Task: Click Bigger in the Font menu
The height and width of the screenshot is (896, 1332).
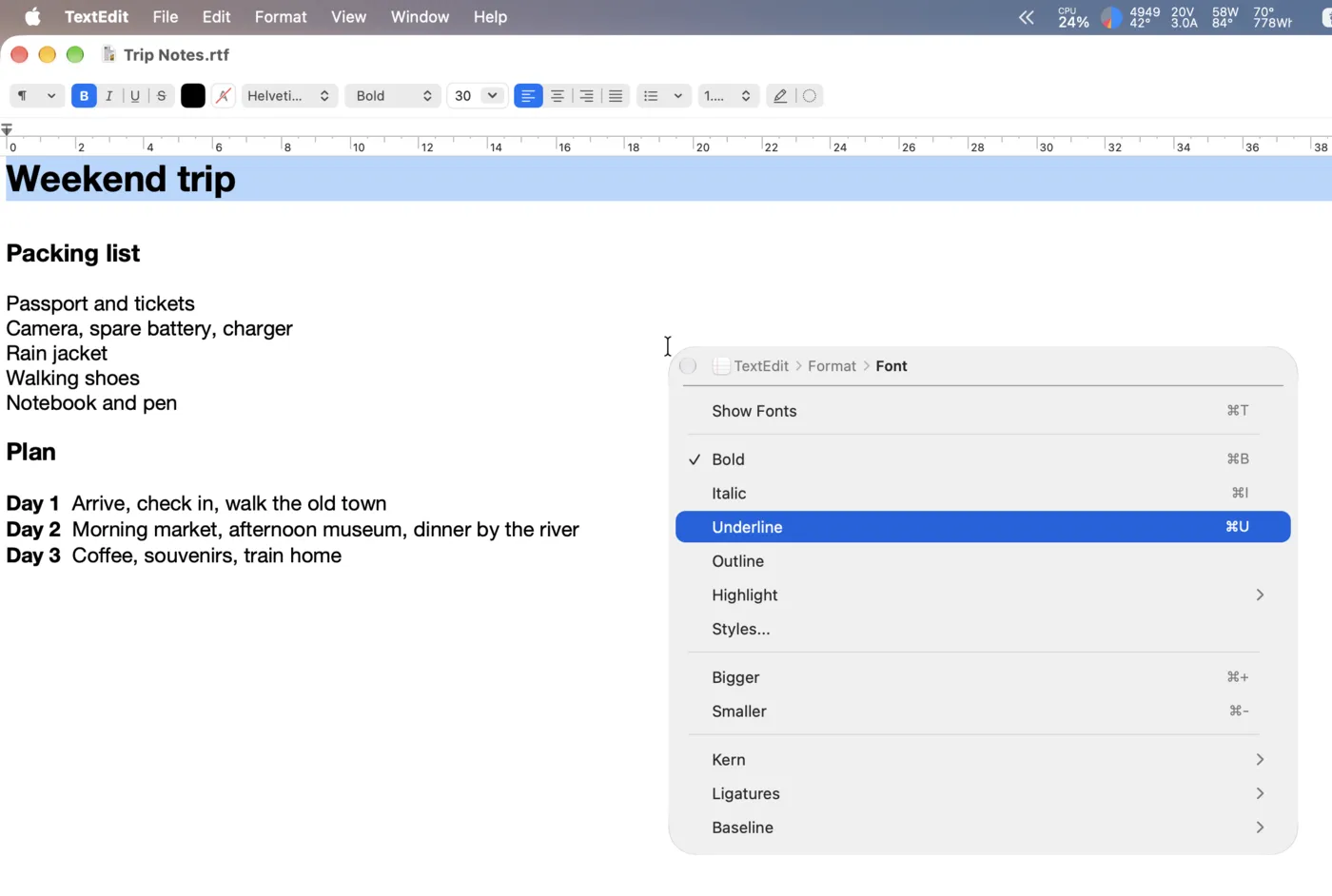Action: [x=983, y=677]
